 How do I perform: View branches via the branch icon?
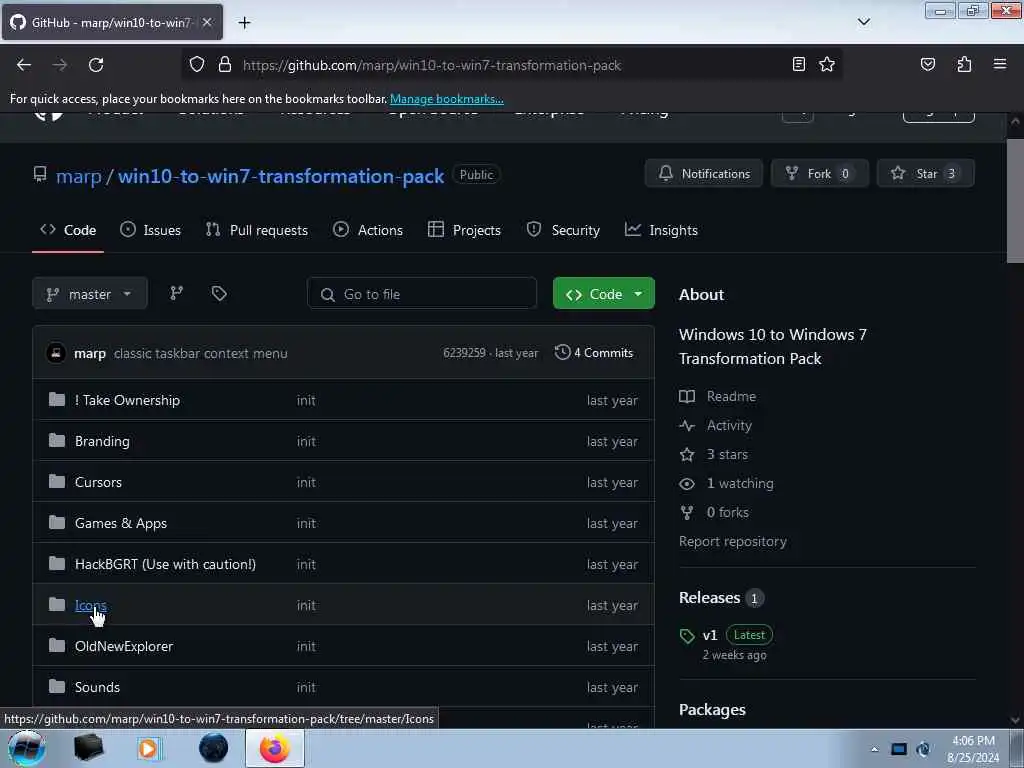click(x=176, y=294)
